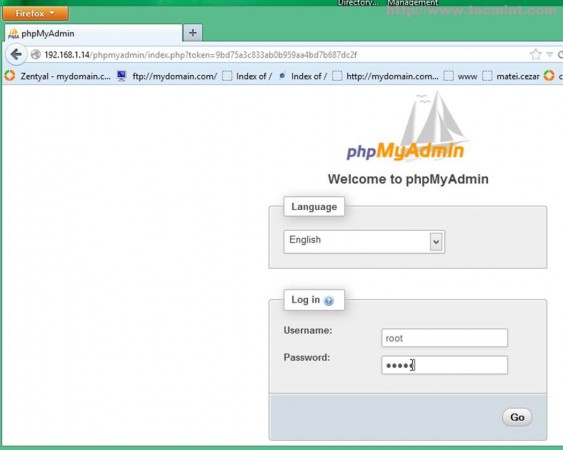
Task: Open the English language dropdown
Action: coord(364,242)
